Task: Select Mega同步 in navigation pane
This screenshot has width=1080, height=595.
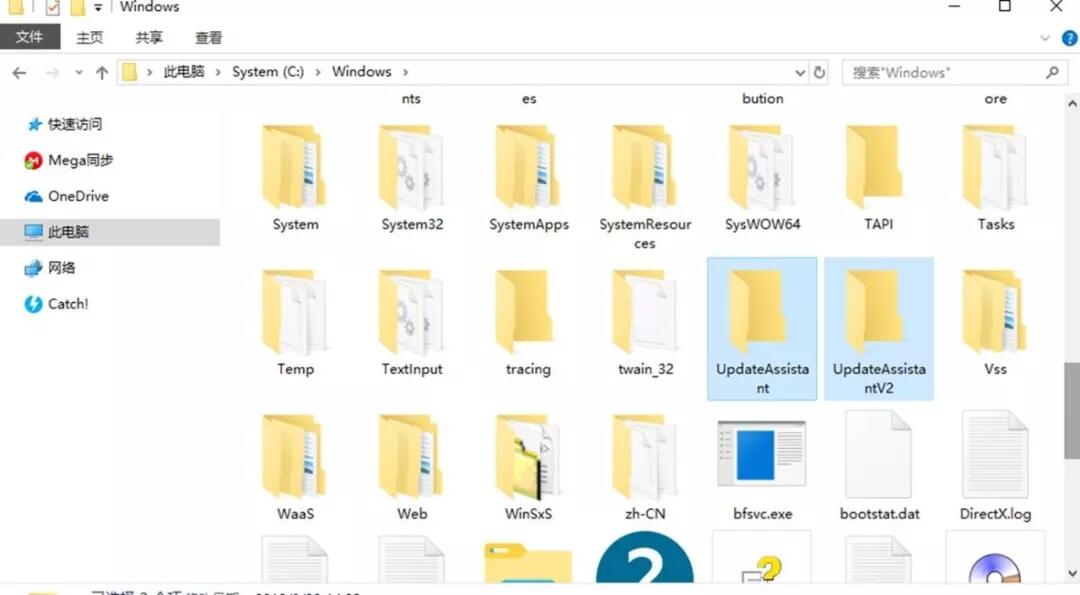Action: (x=69, y=160)
